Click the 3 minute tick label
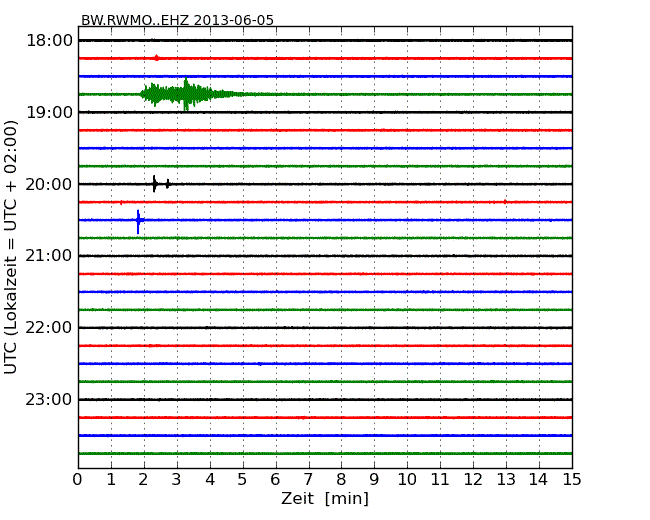 tap(177, 480)
